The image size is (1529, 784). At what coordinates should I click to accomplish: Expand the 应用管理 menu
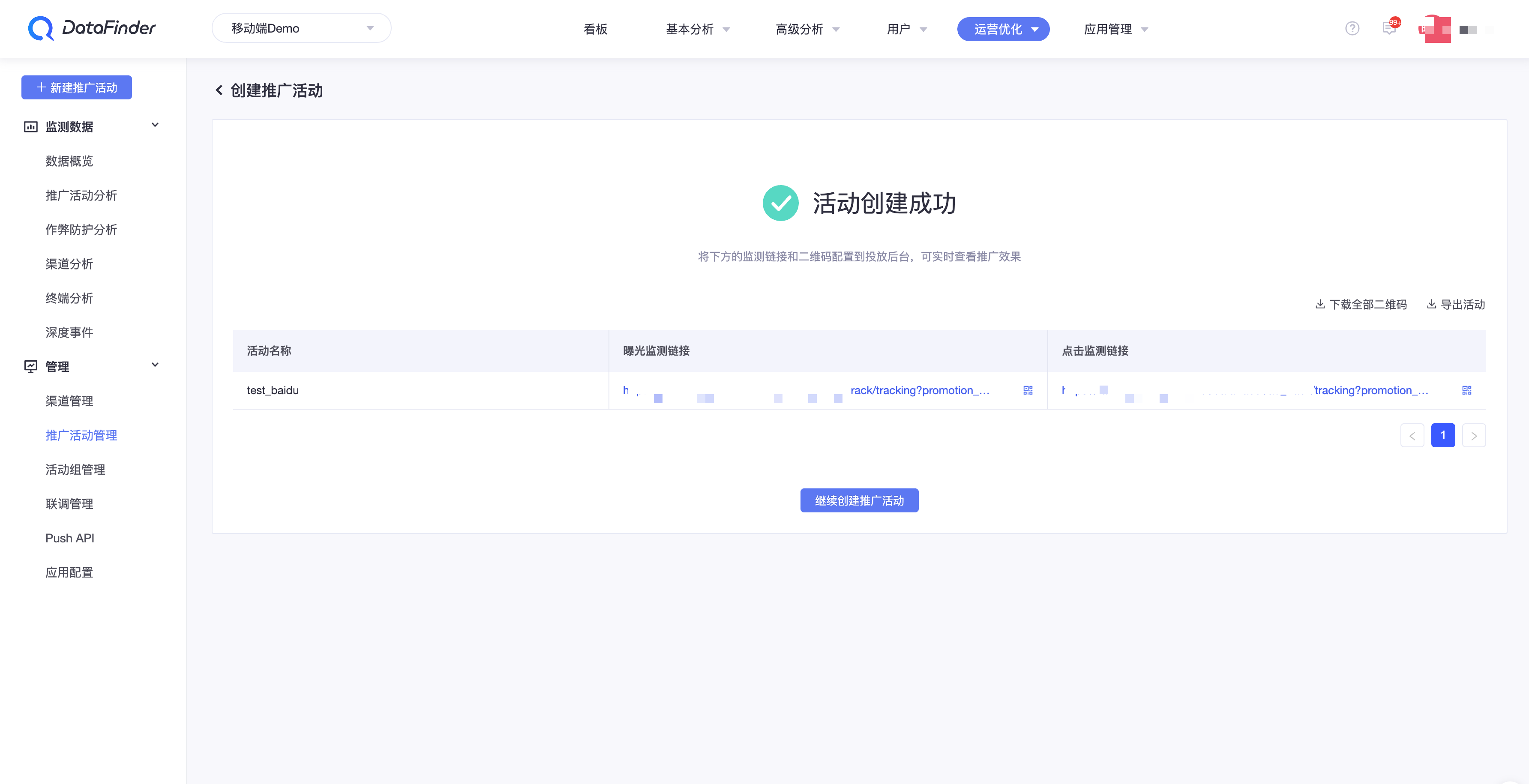click(1116, 29)
